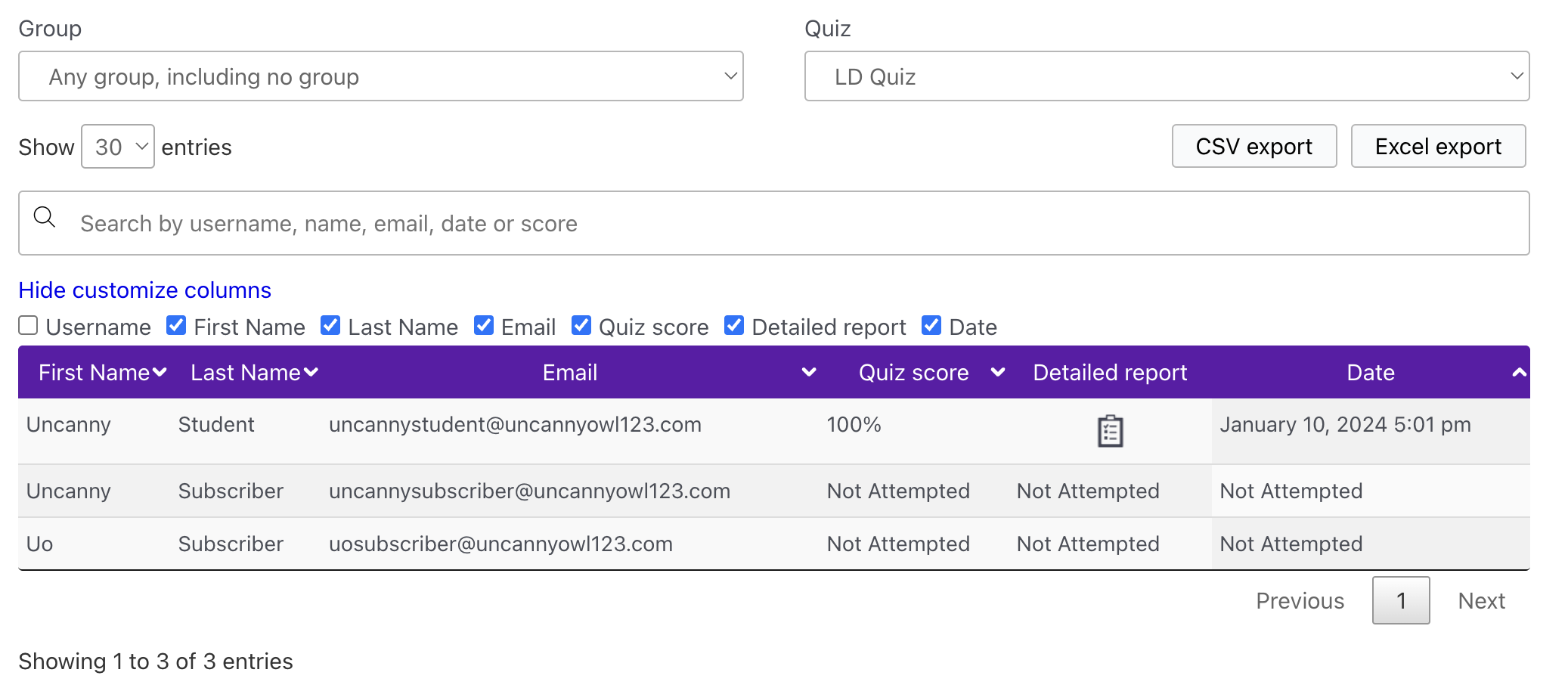The height and width of the screenshot is (688, 1568).
Task: Click the Excel export button
Action: (1437, 146)
